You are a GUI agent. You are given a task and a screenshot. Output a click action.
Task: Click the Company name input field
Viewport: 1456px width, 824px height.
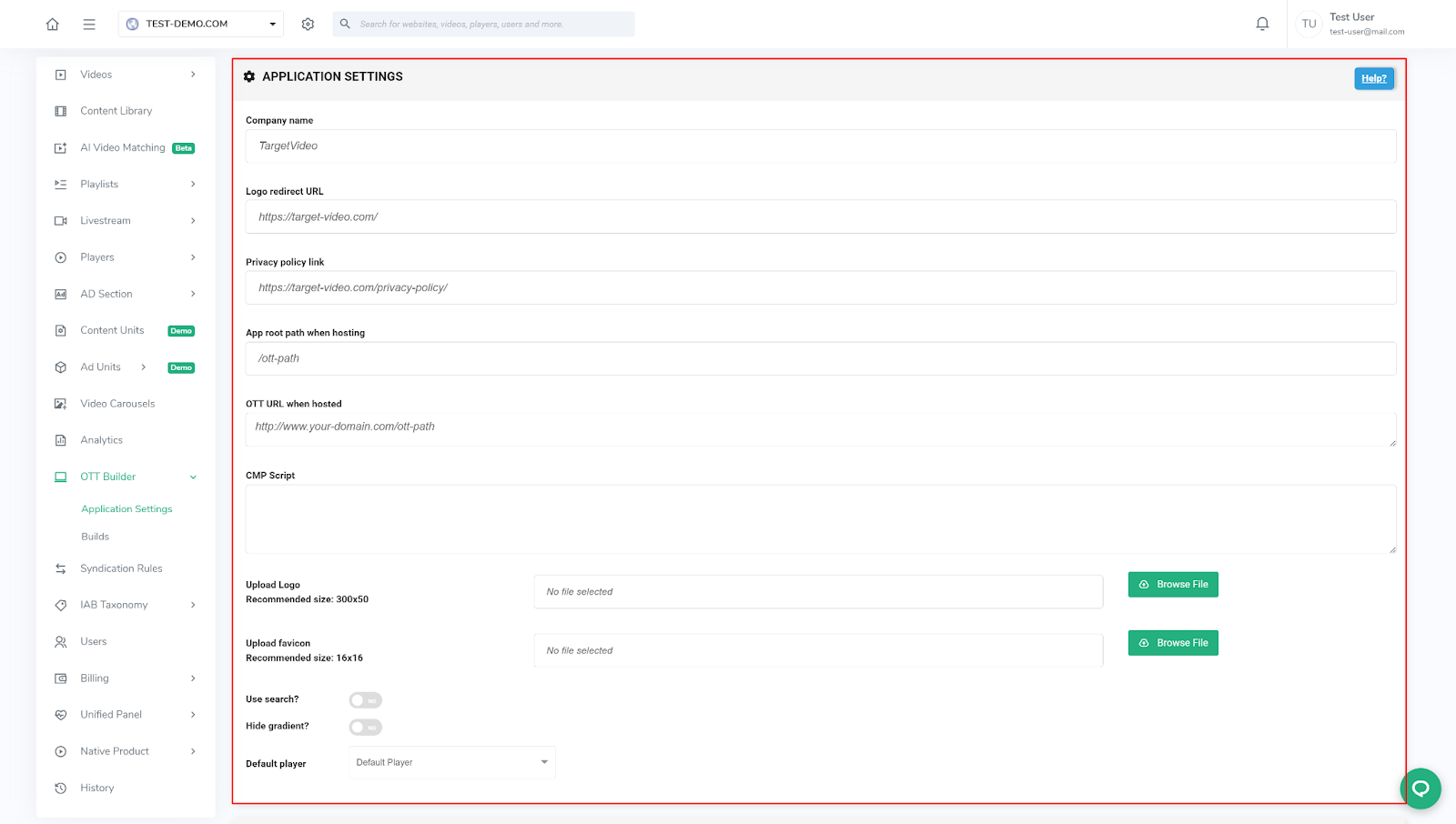pos(820,146)
